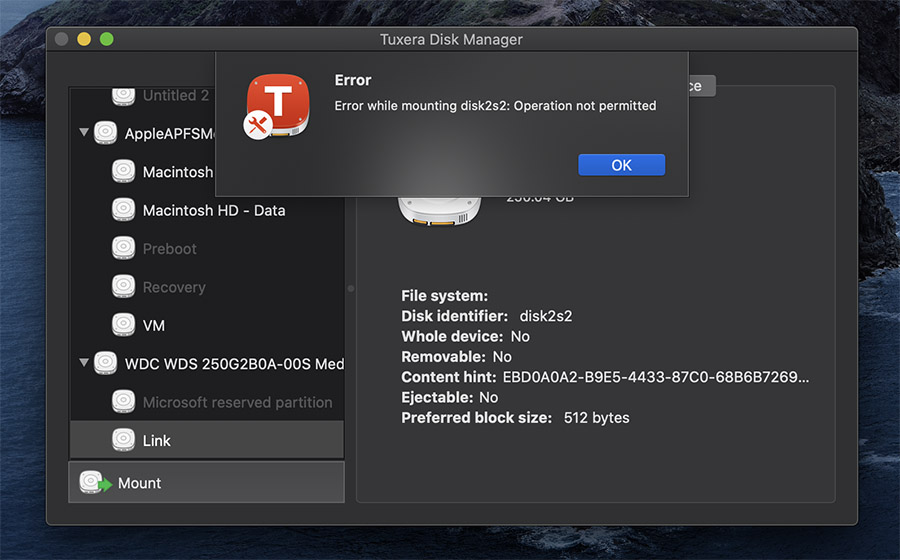
Task: Collapse the WDC WDS 250G2B0A-00S disk group
Action: tap(84, 363)
